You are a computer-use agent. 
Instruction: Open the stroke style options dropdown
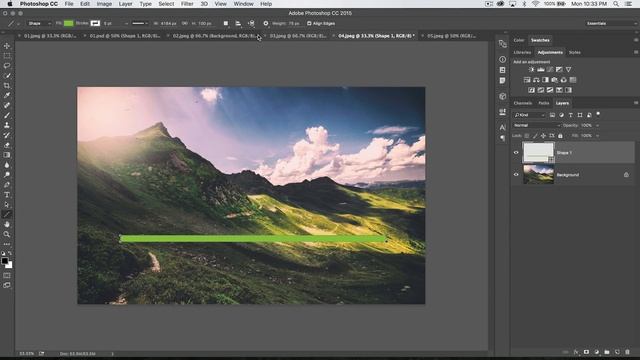[140, 23]
